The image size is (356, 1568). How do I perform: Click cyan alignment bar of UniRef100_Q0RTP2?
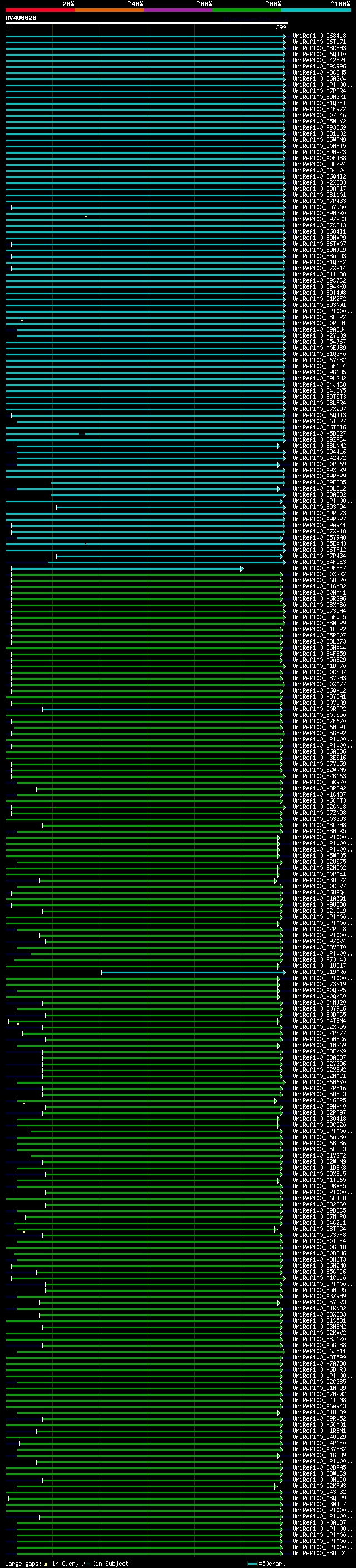(x=162, y=709)
